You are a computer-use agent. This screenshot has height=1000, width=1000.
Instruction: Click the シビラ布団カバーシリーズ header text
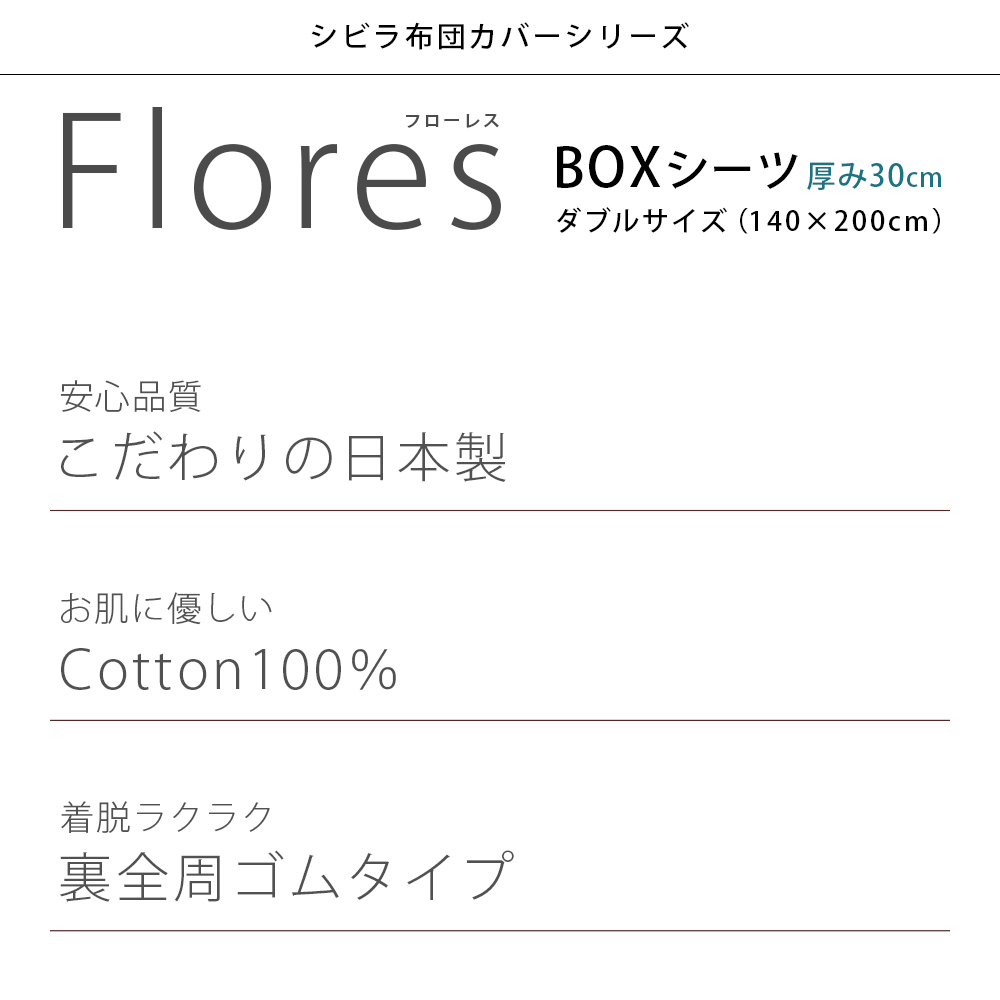499,37
